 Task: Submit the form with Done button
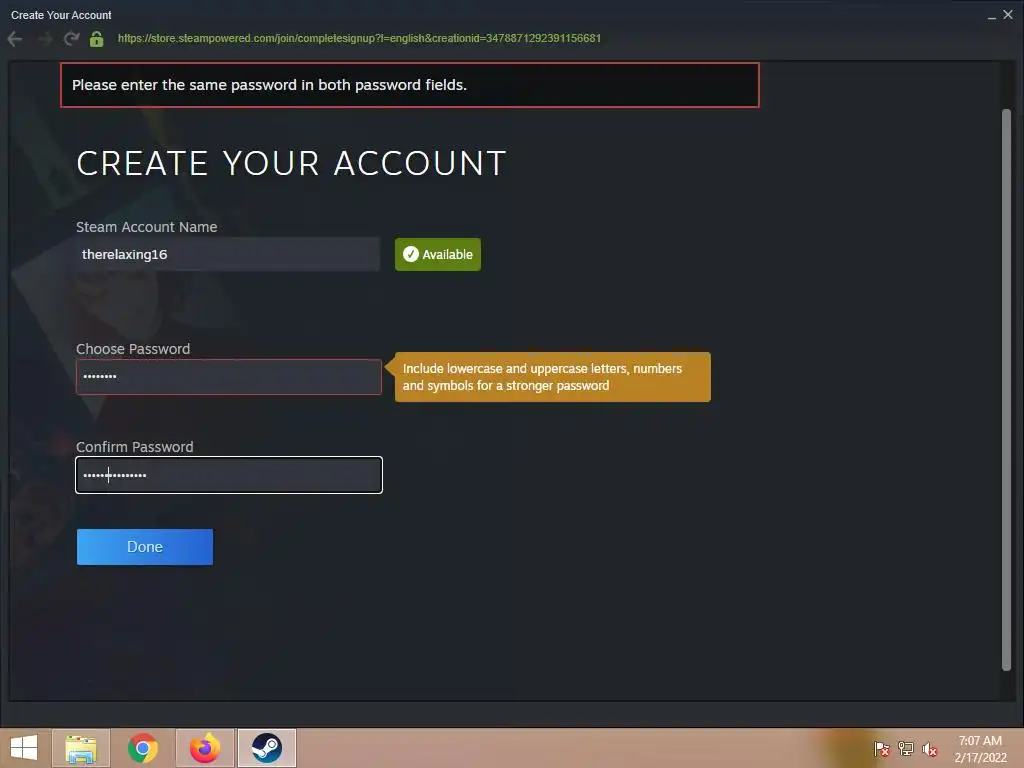tap(145, 547)
